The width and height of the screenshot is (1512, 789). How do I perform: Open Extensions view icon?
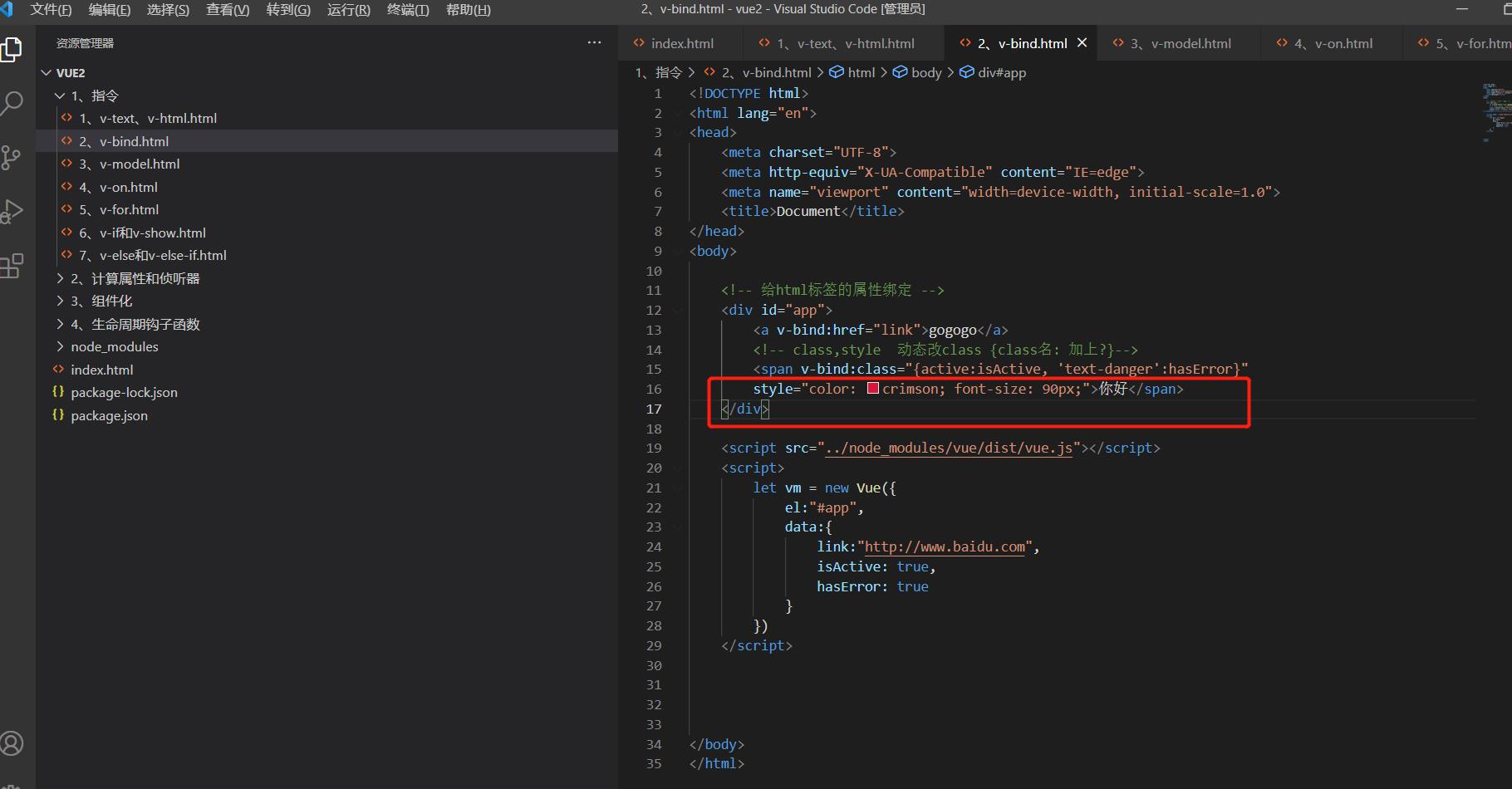(12, 266)
